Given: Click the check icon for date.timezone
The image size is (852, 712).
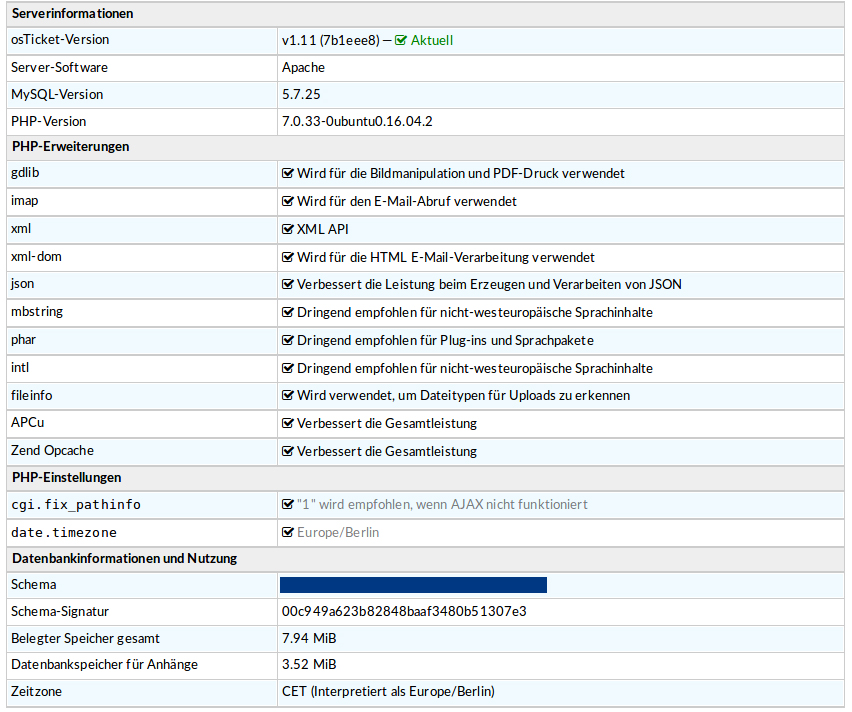Looking at the screenshot, I should click(288, 533).
